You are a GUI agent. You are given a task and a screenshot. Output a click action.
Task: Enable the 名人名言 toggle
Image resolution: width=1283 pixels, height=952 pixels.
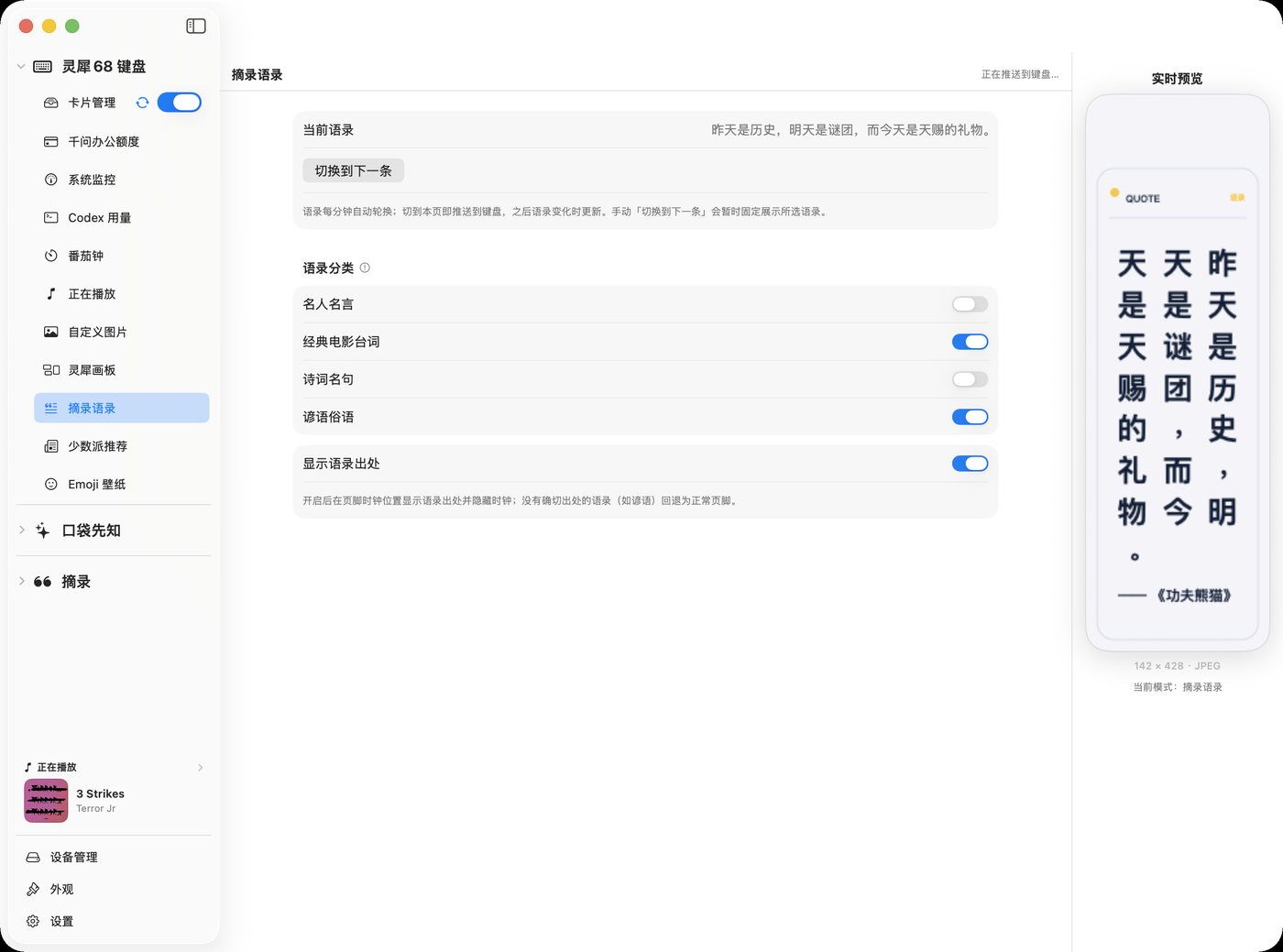[x=970, y=304]
